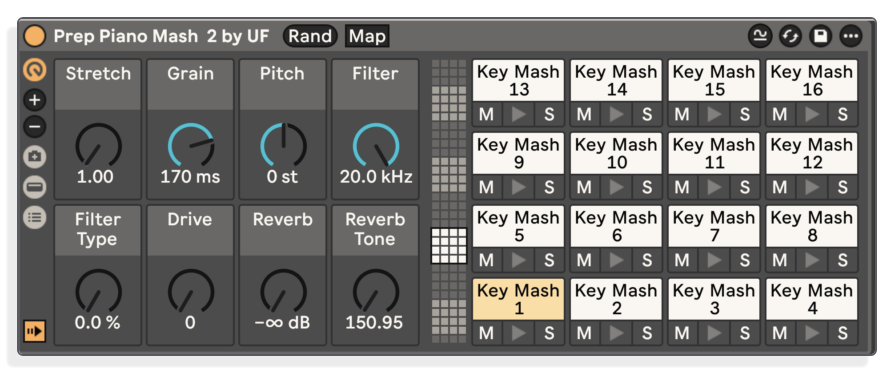The width and height of the screenshot is (894, 373).
Task: Click the device title Prep Piano Mash 2 by UF
Action: 161,36
